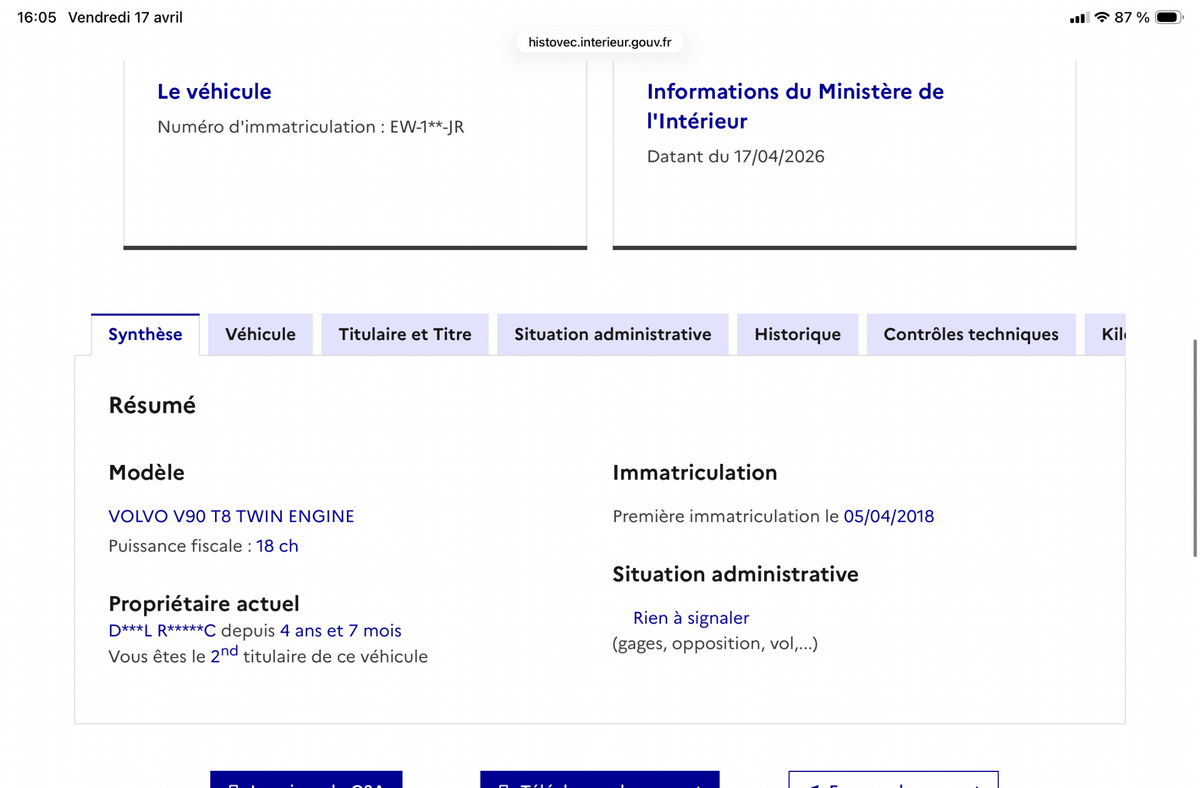Screen dimensions: 1200x788
Task: Tap the cellular signal strength icon
Action: pyautogui.click(x=1078, y=18)
